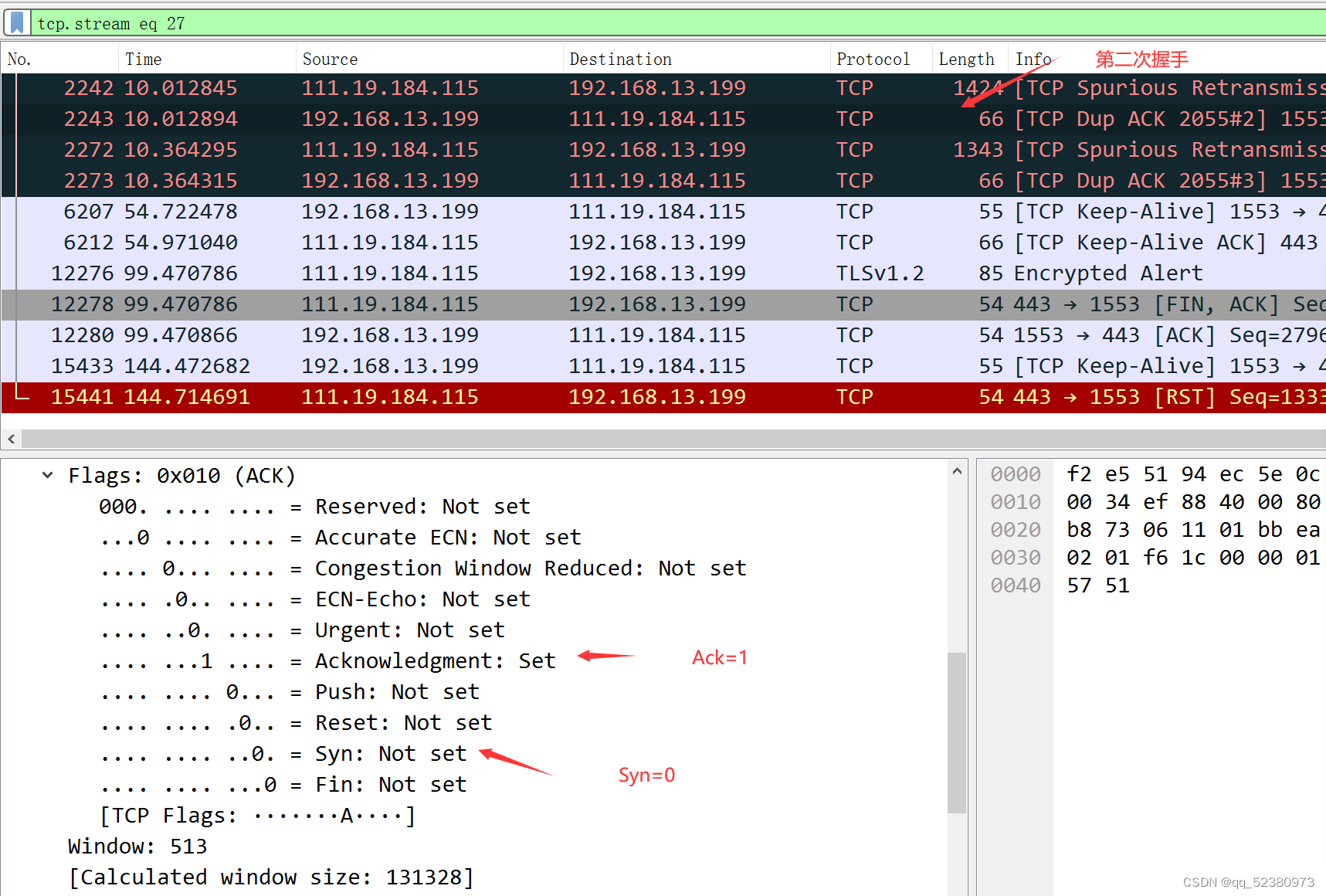
Task: Sort by the Length column header
Action: click(x=969, y=59)
